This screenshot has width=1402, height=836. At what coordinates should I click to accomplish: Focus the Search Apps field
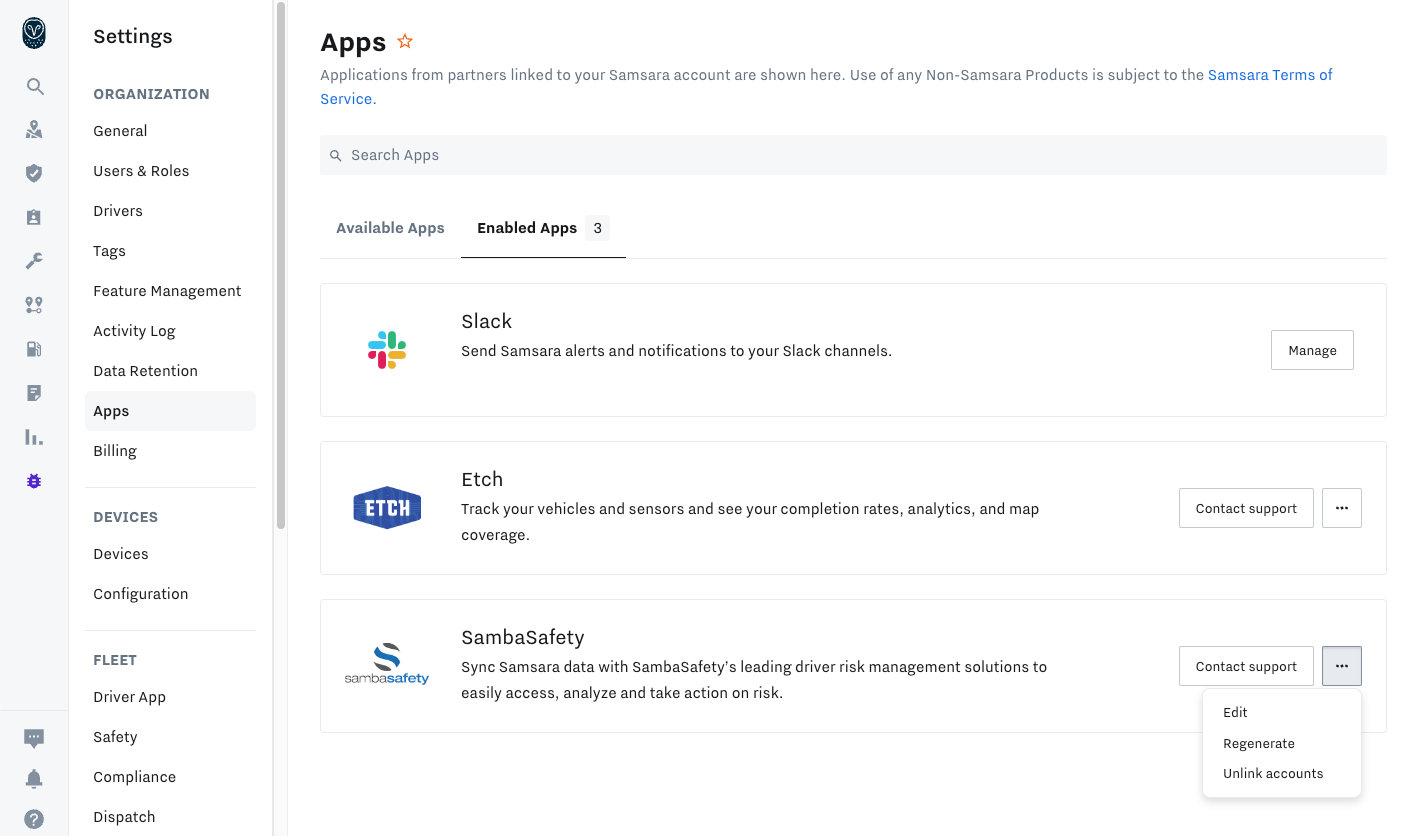(853, 155)
